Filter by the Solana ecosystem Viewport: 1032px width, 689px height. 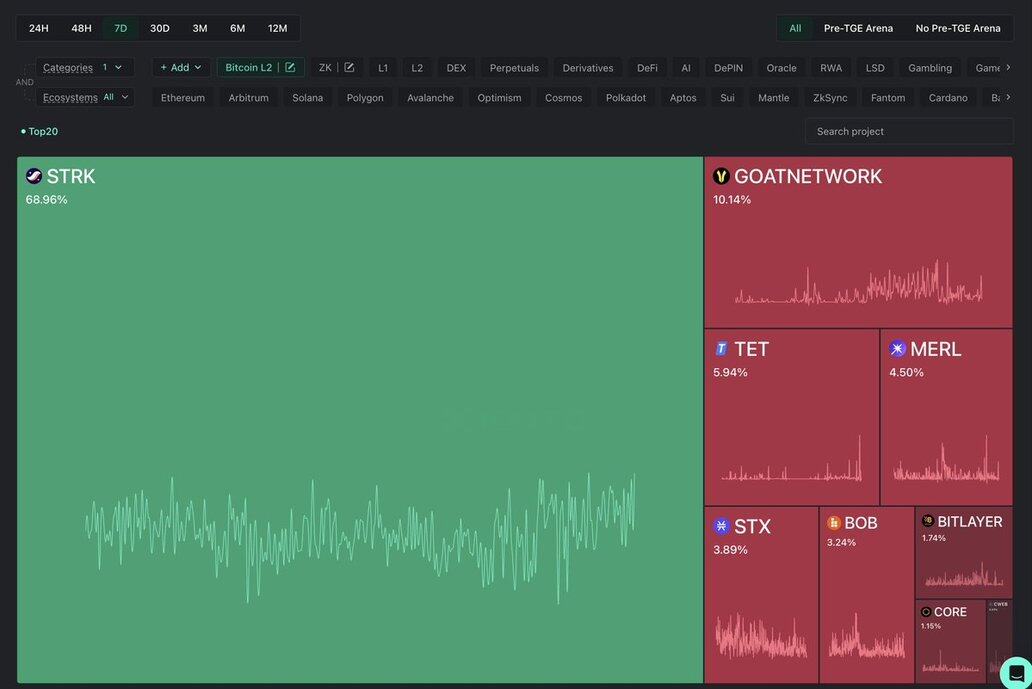point(307,98)
